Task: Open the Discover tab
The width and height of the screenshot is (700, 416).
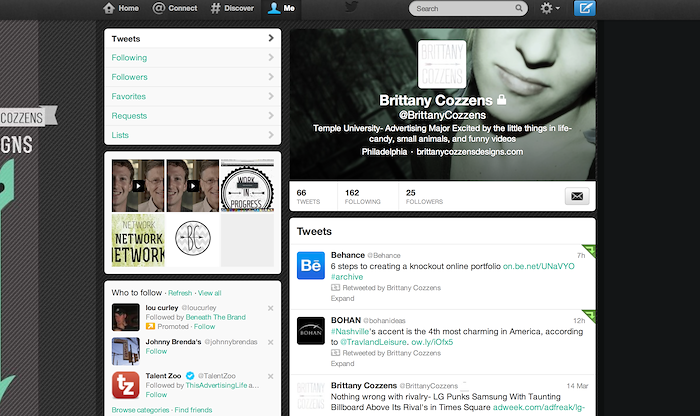Action: coord(232,8)
